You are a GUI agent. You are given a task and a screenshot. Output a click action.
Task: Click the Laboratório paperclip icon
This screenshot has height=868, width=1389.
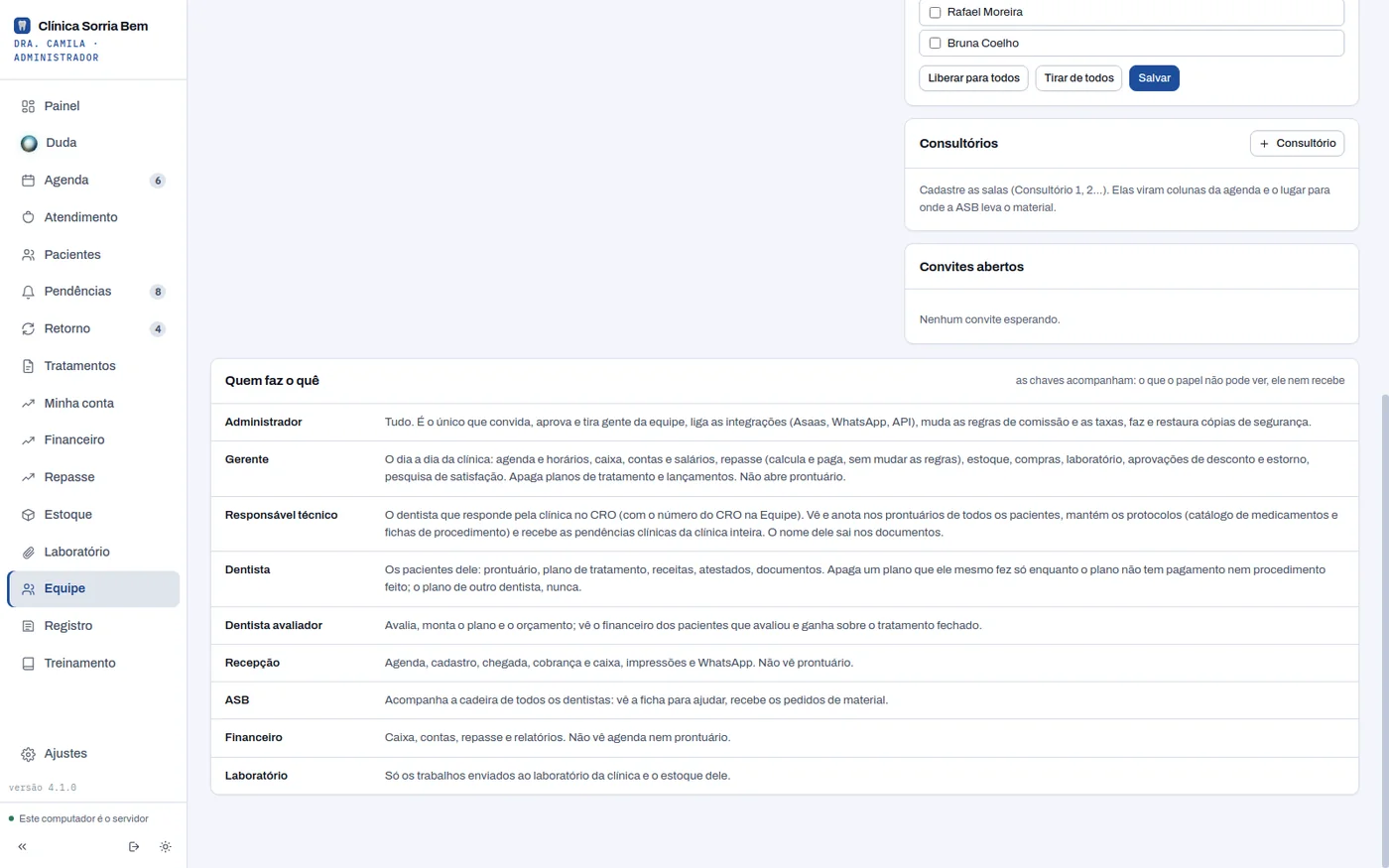pyautogui.click(x=28, y=553)
